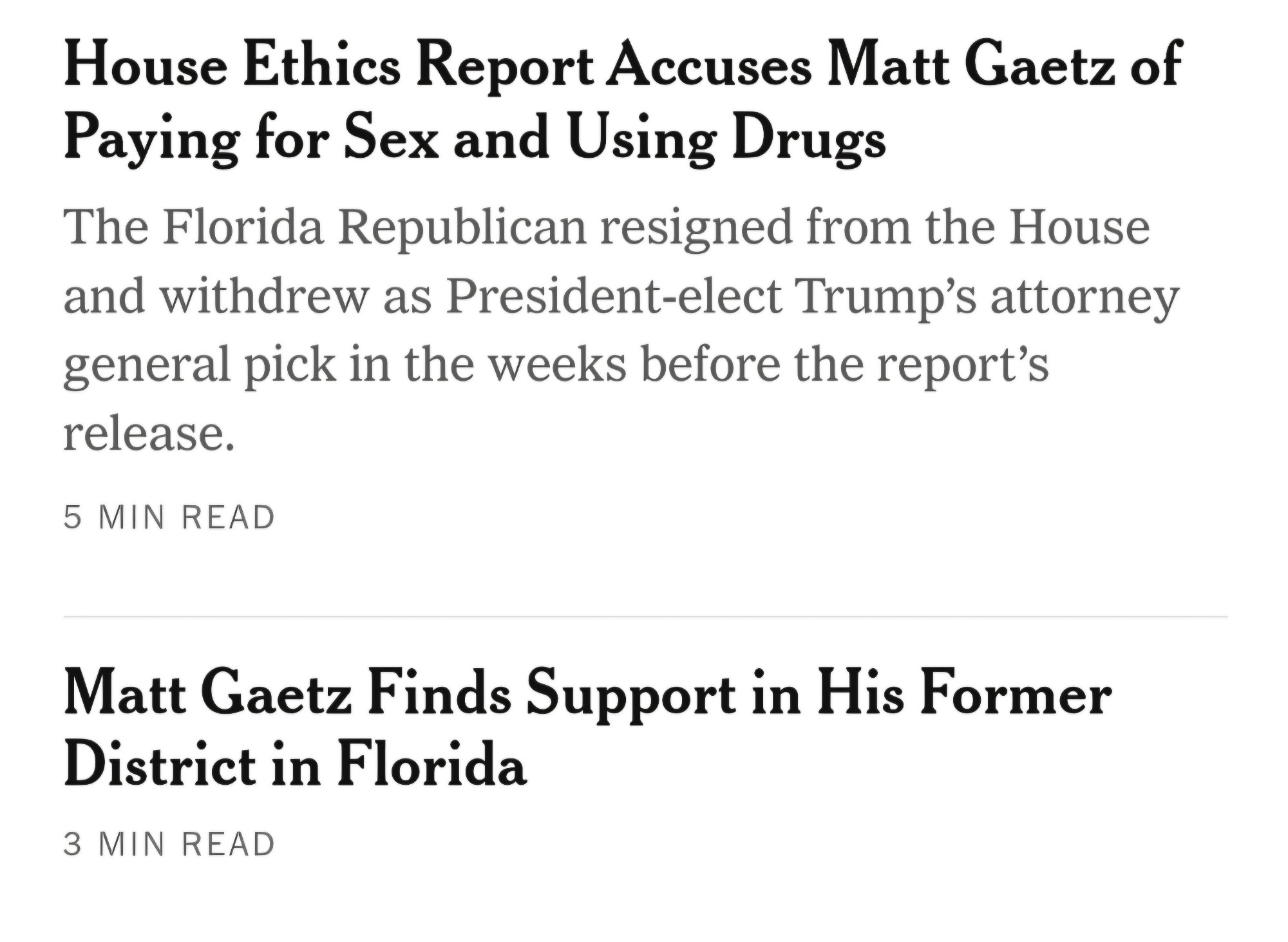The height and width of the screenshot is (942, 1288).
Task: Click 'Matt Gaetz' in the second headline
Action: coord(208,695)
